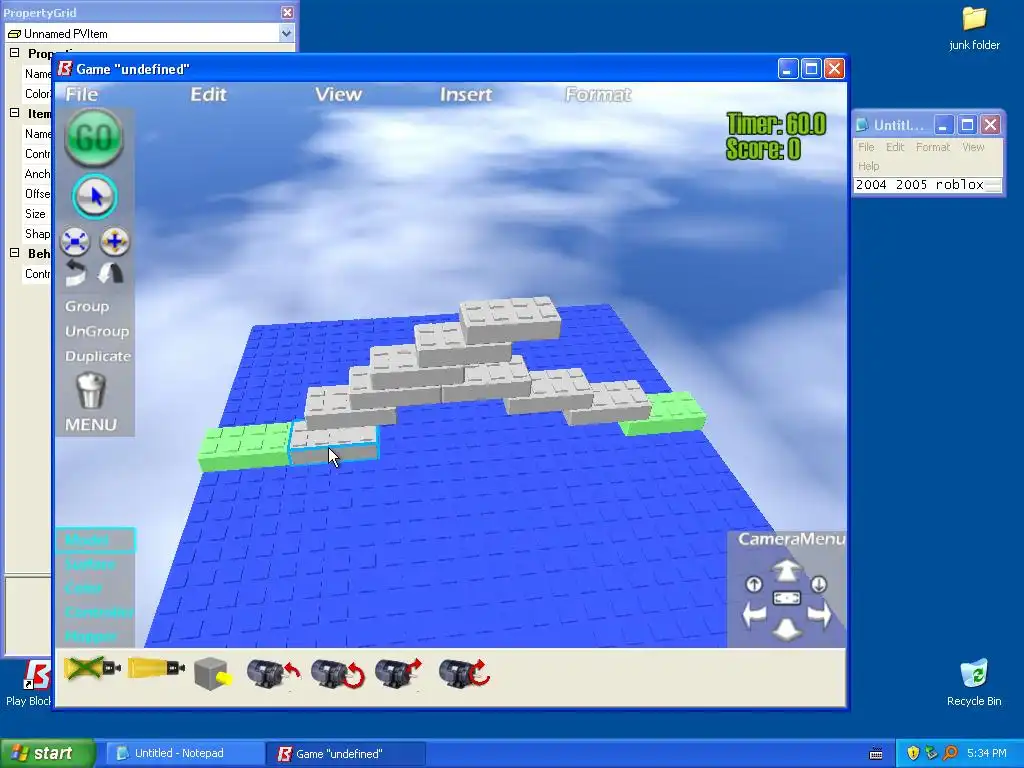Click the UnGroup button
The width and height of the screenshot is (1024, 768).
point(97,331)
